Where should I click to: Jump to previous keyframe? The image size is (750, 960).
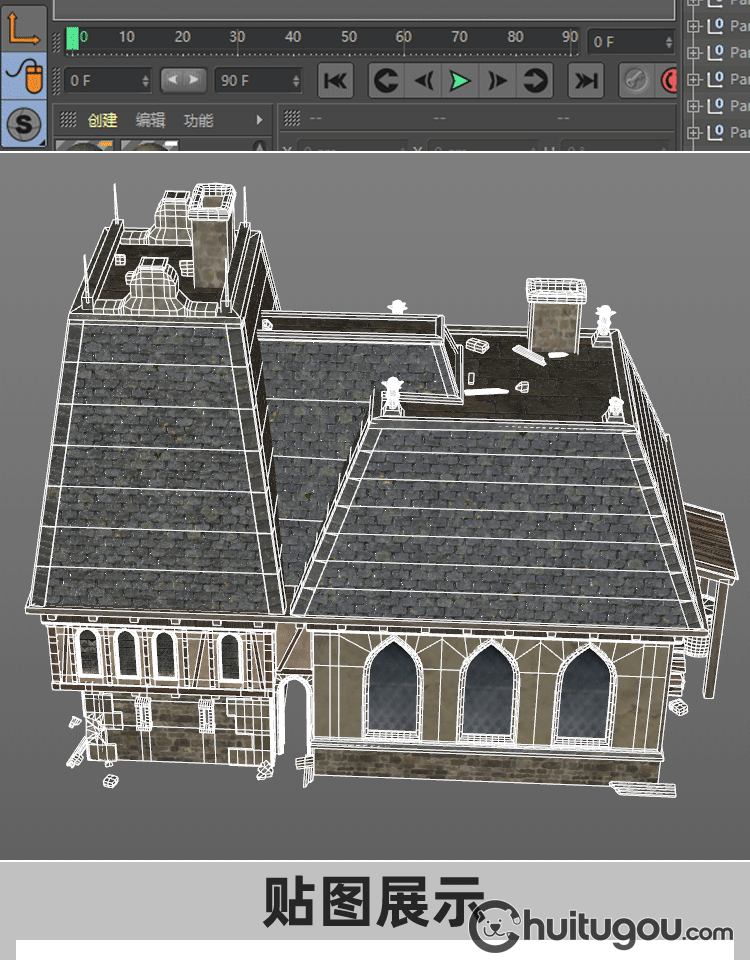(x=386, y=80)
